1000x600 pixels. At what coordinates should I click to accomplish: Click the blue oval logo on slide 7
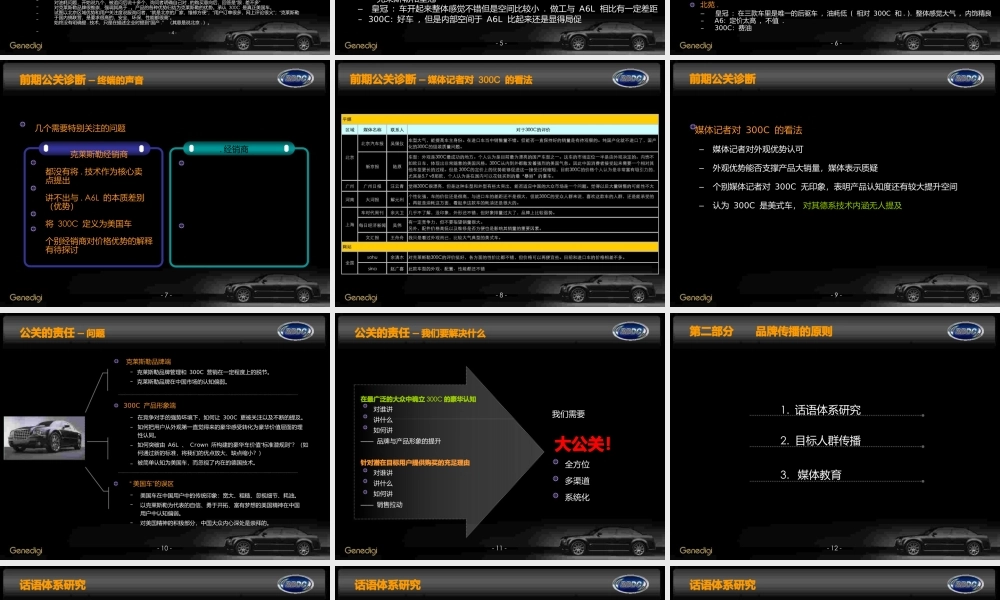click(x=295, y=78)
